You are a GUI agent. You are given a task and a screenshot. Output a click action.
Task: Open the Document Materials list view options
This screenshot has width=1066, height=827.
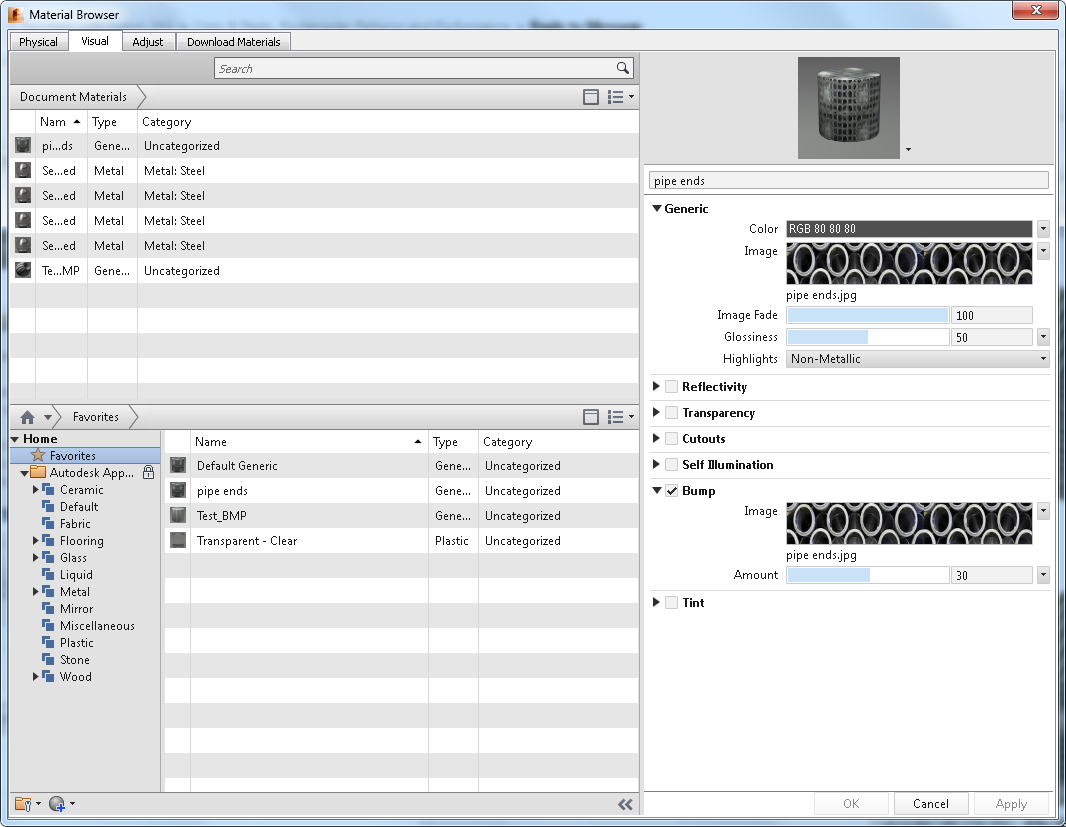pyautogui.click(x=617, y=97)
